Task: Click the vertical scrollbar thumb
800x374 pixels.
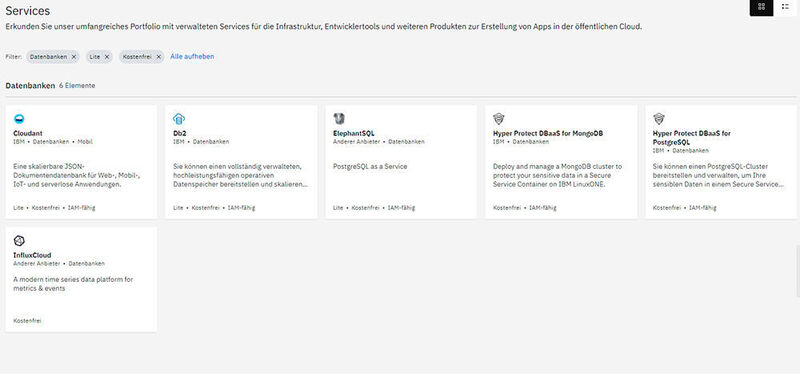Action: (x=798, y=270)
